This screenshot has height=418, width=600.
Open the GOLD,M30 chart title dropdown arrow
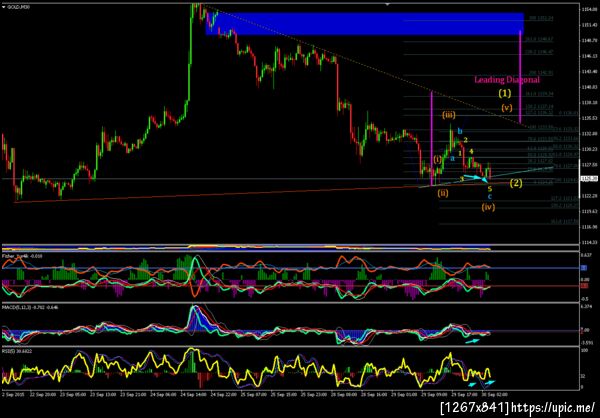pyautogui.click(x=3, y=7)
